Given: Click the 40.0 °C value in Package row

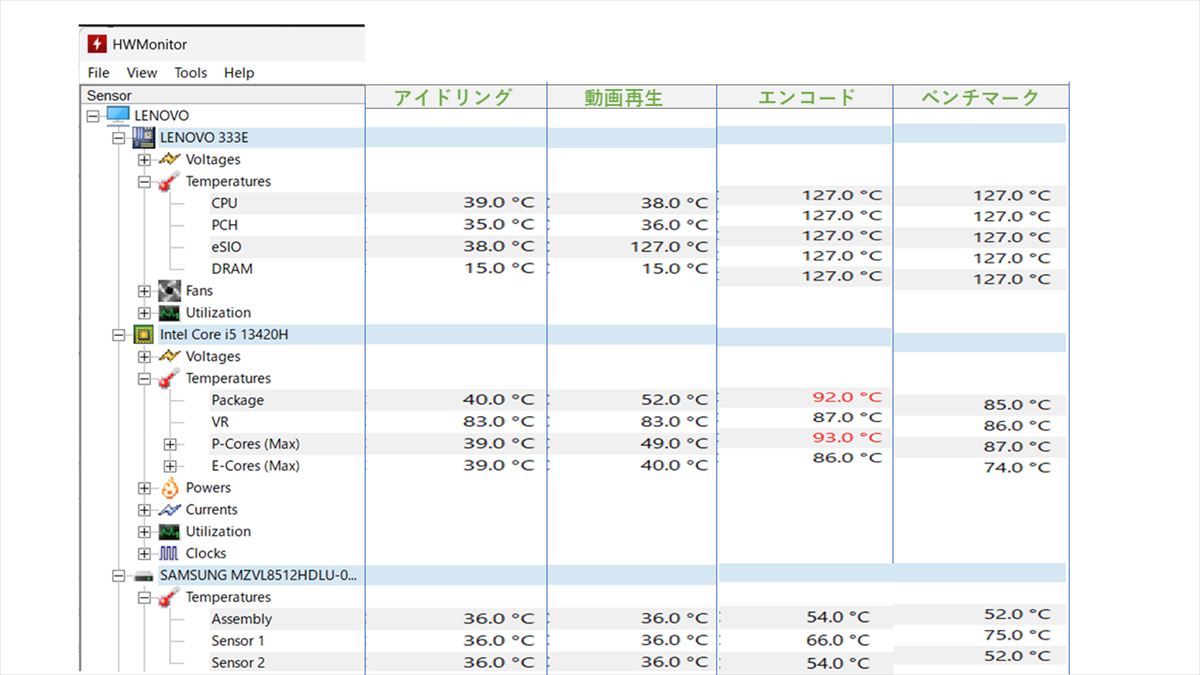Looking at the screenshot, I should coord(498,399).
